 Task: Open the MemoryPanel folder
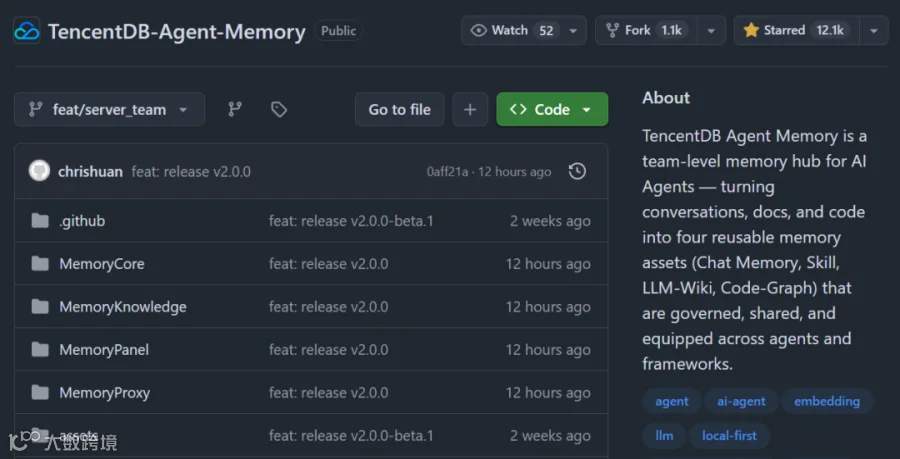(104, 350)
